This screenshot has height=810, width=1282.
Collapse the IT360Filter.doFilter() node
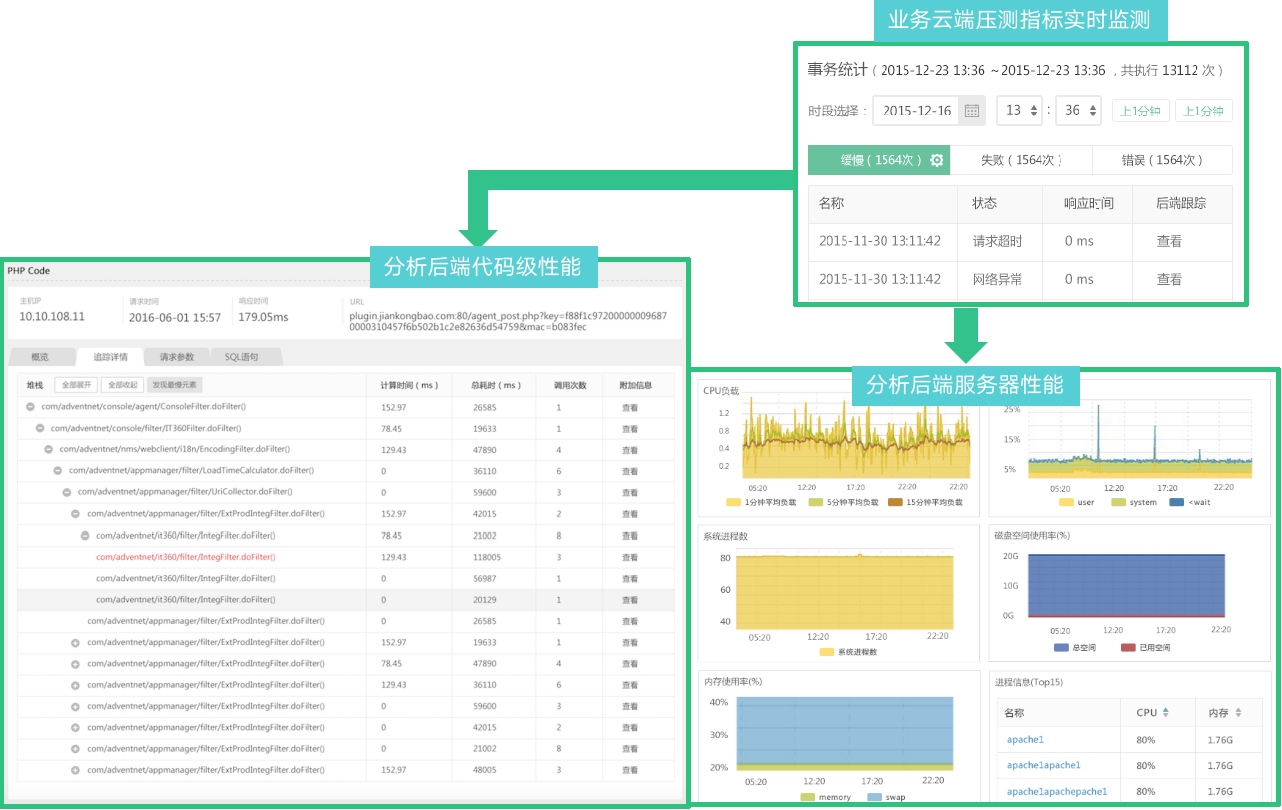(39, 428)
